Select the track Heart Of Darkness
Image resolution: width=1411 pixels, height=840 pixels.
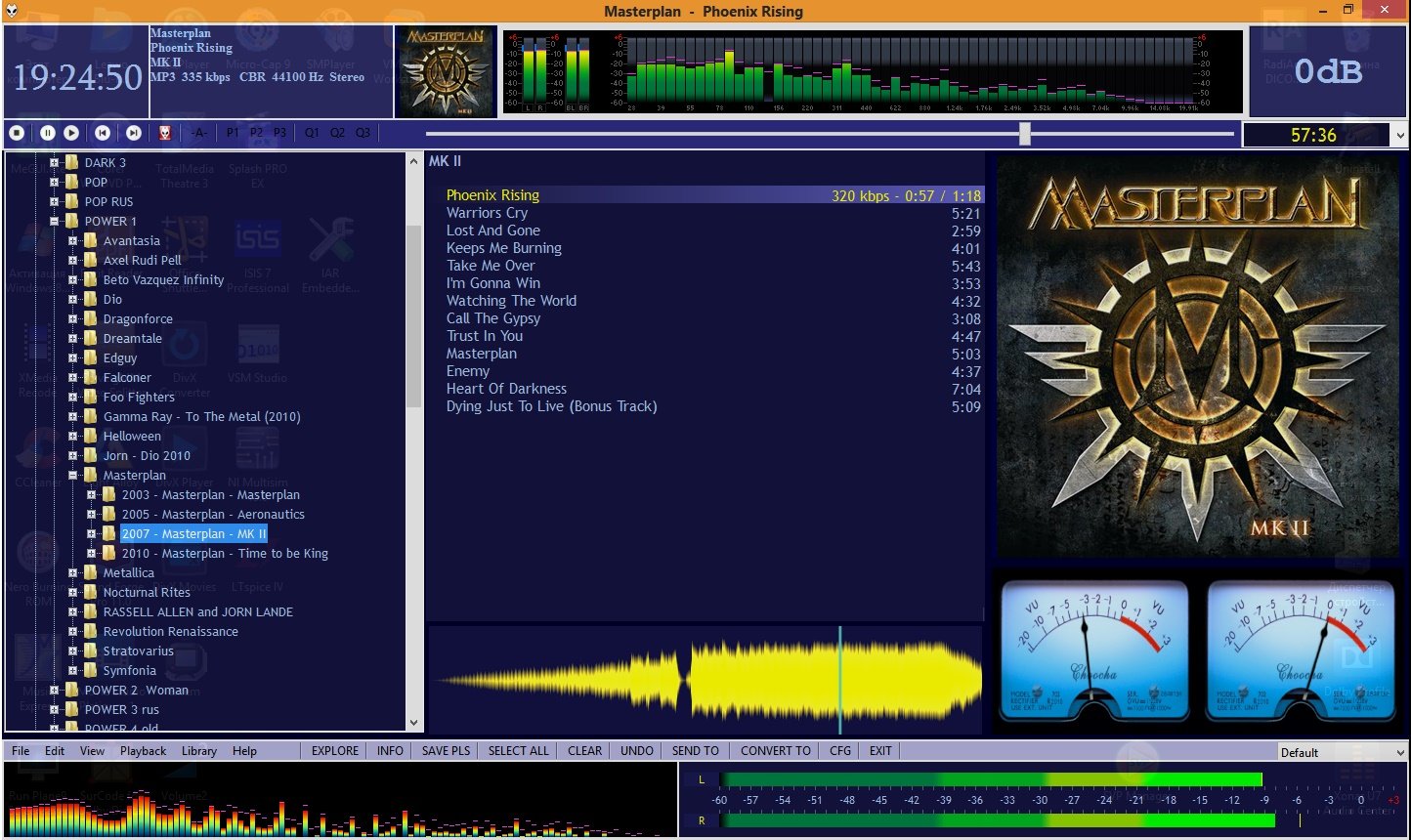pyautogui.click(x=506, y=389)
